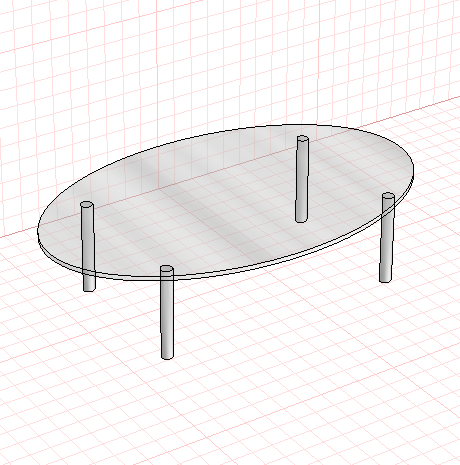Select the leg visible through the glass top

pos(302,179)
